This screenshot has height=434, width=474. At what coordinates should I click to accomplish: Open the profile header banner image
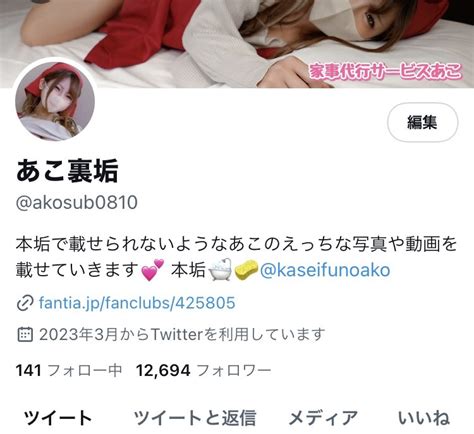tap(237, 44)
